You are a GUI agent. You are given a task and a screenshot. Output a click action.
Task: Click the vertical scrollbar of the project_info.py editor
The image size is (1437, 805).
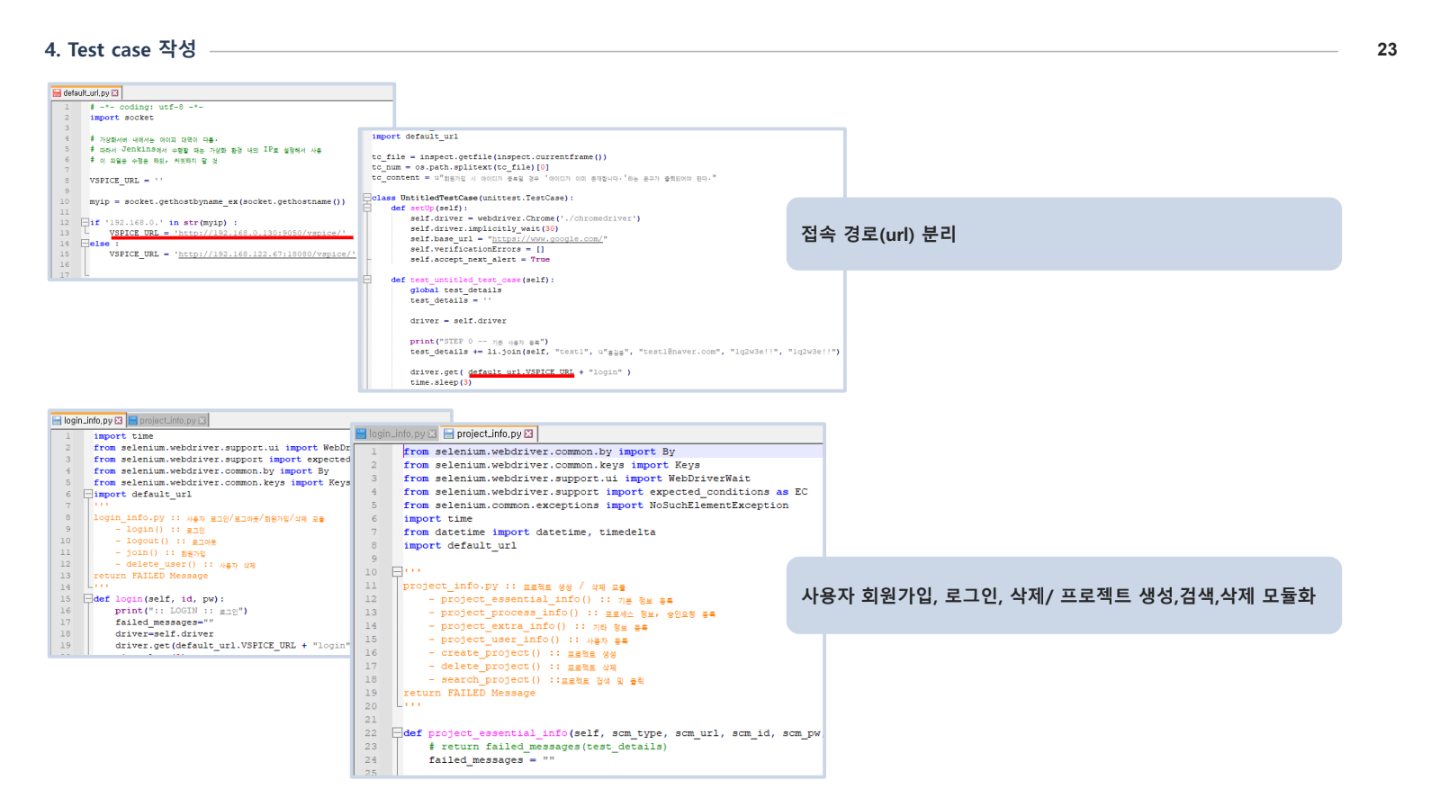[818, 600]
